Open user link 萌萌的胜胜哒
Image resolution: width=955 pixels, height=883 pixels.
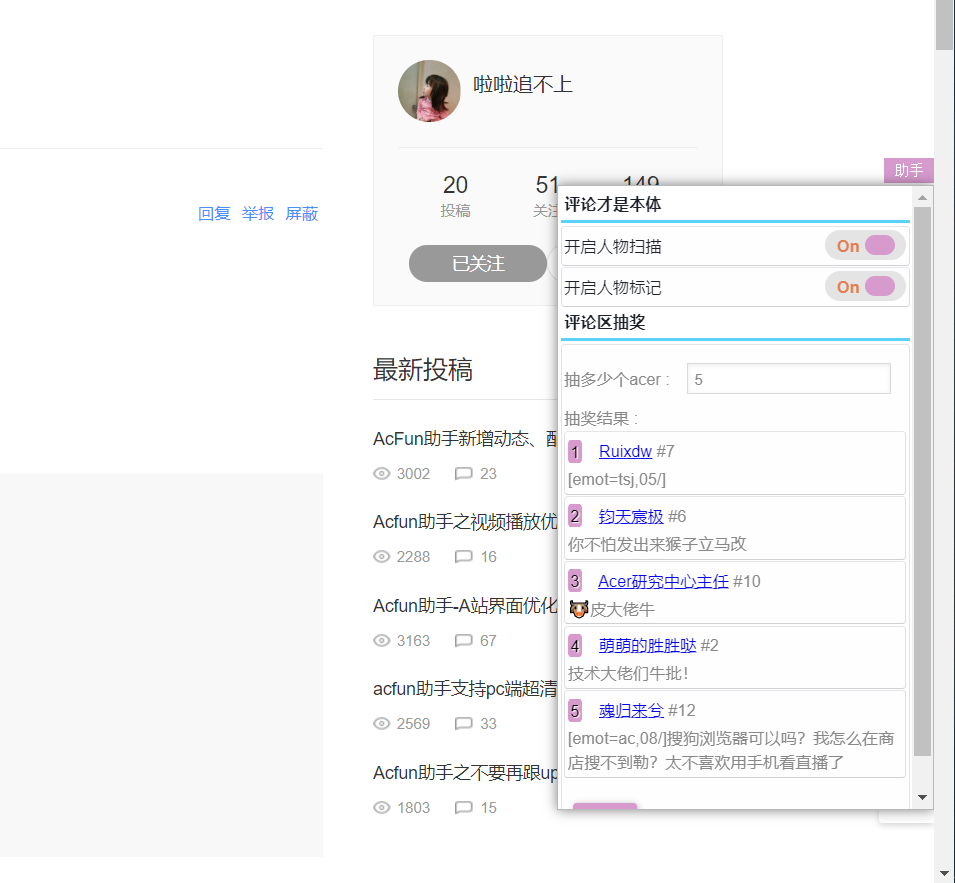pos(647,646)
